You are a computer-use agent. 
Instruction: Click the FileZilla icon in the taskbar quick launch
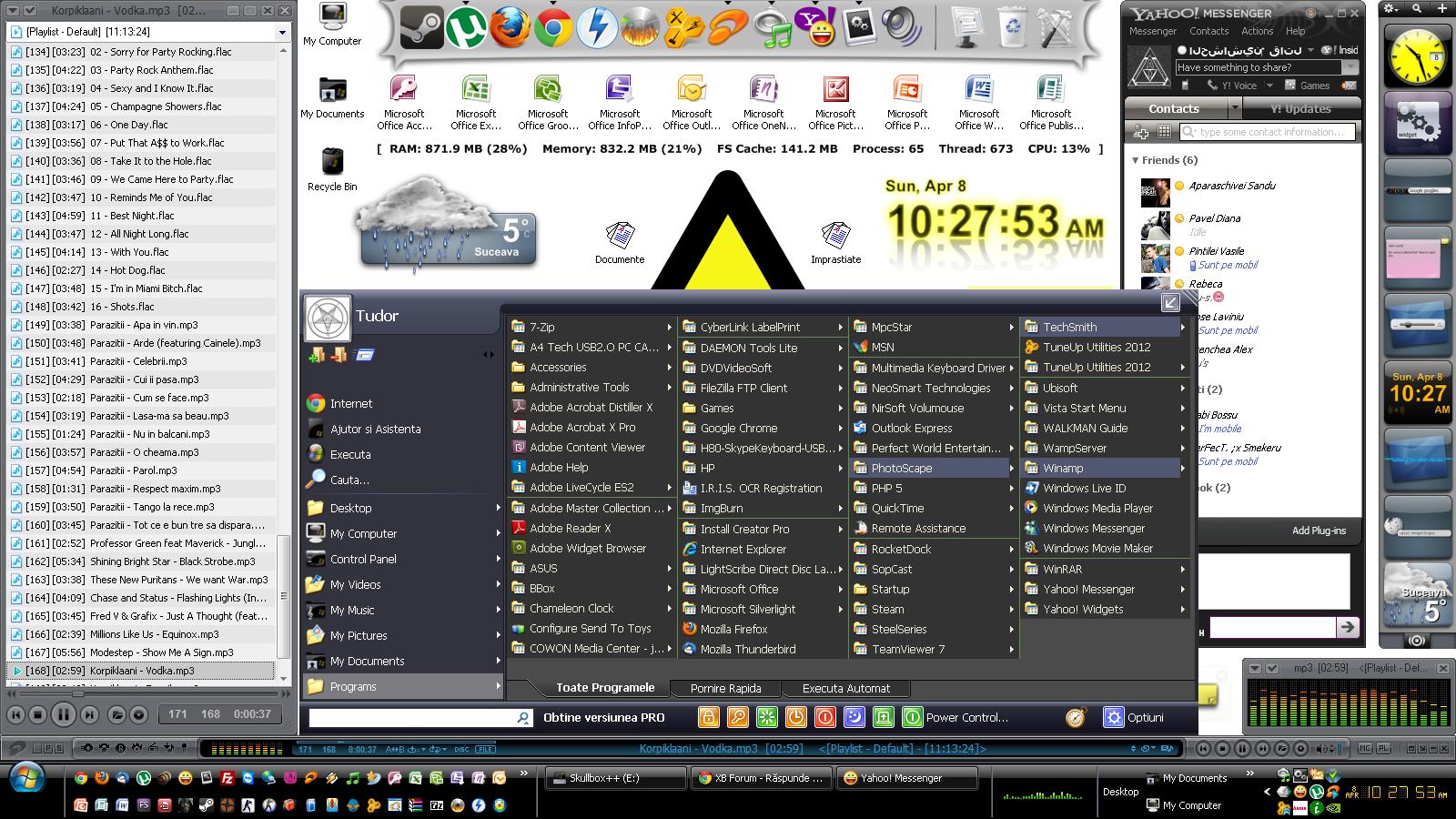pos(227,778)
